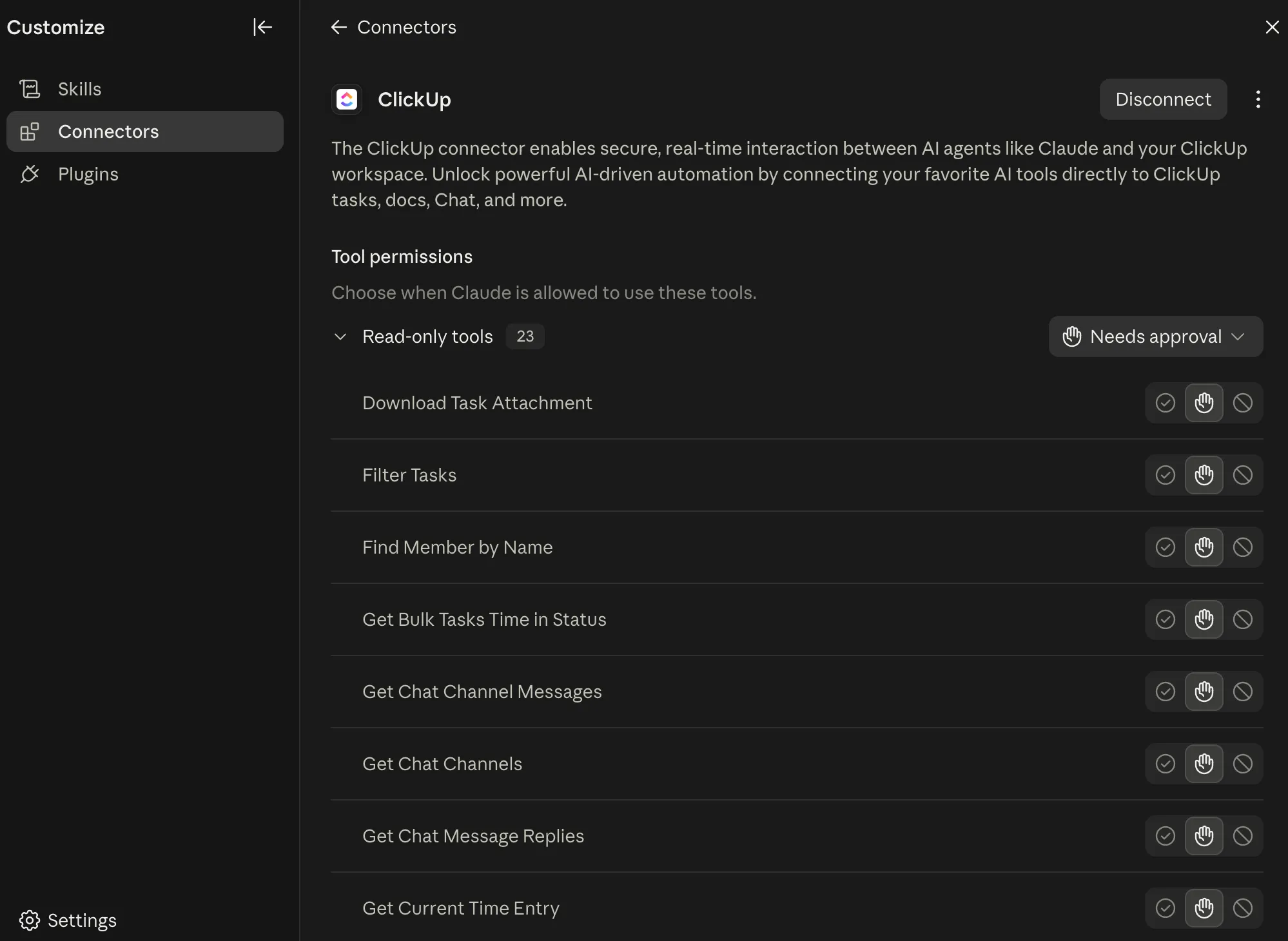Open the Skills section
The width and height of the screenshot is (1288, 941).
(x=145, y=89)
